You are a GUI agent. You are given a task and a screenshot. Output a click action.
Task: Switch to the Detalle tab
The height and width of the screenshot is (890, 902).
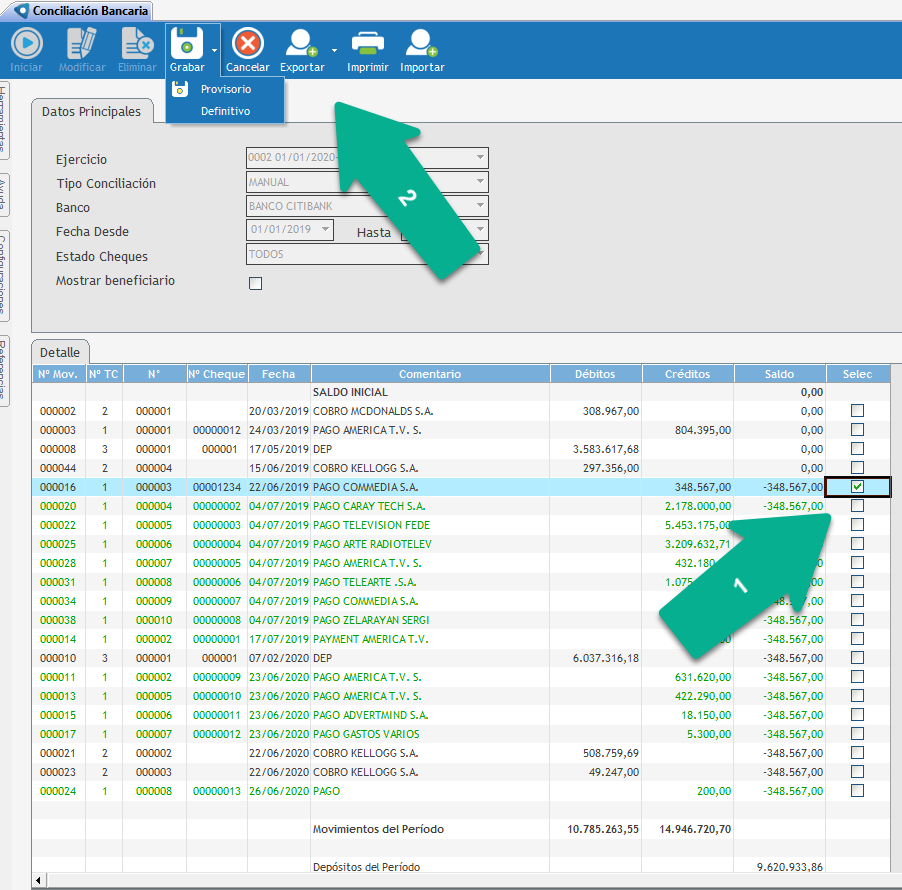pos(60,353)
